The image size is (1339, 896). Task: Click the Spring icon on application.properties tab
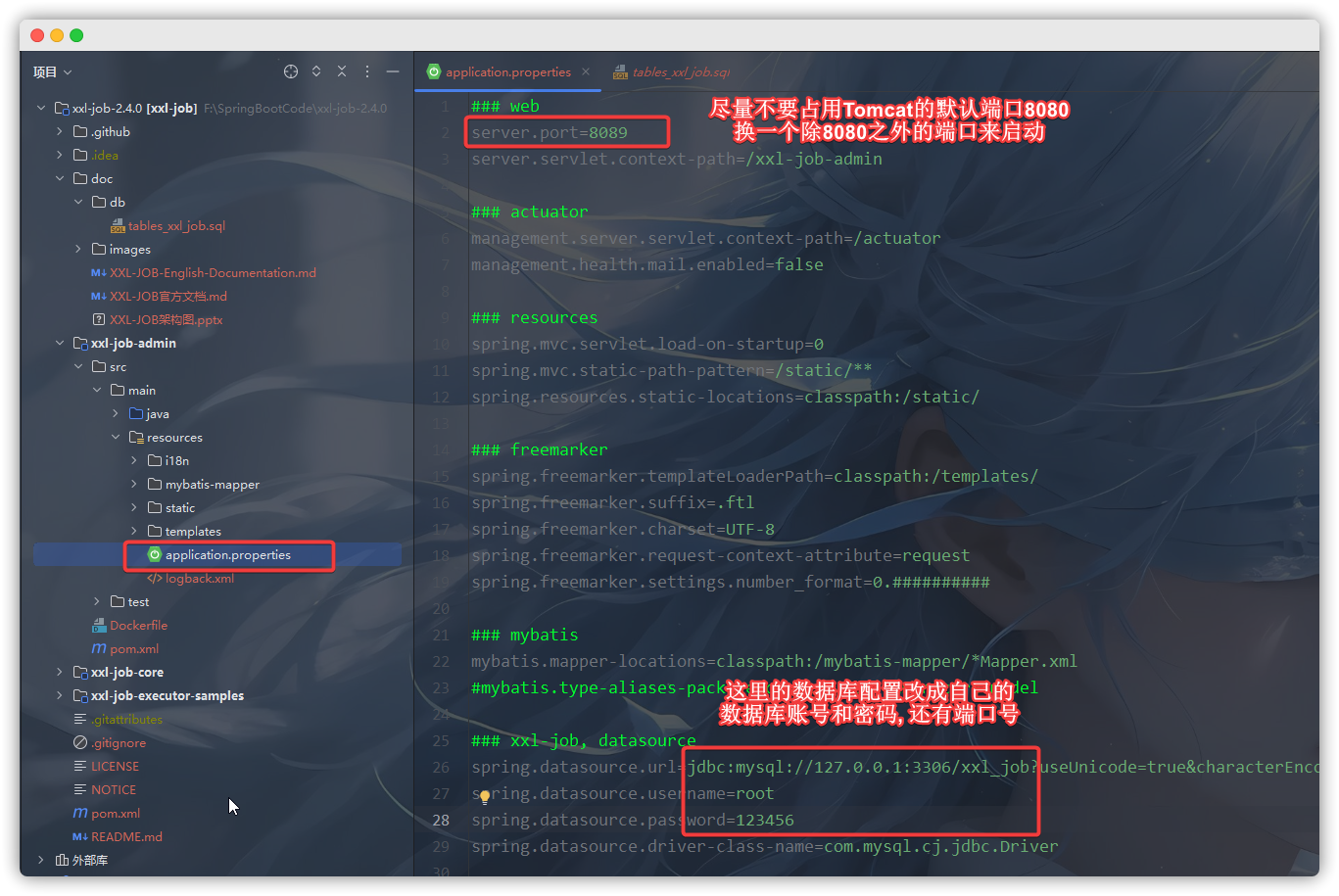point(434,71)
